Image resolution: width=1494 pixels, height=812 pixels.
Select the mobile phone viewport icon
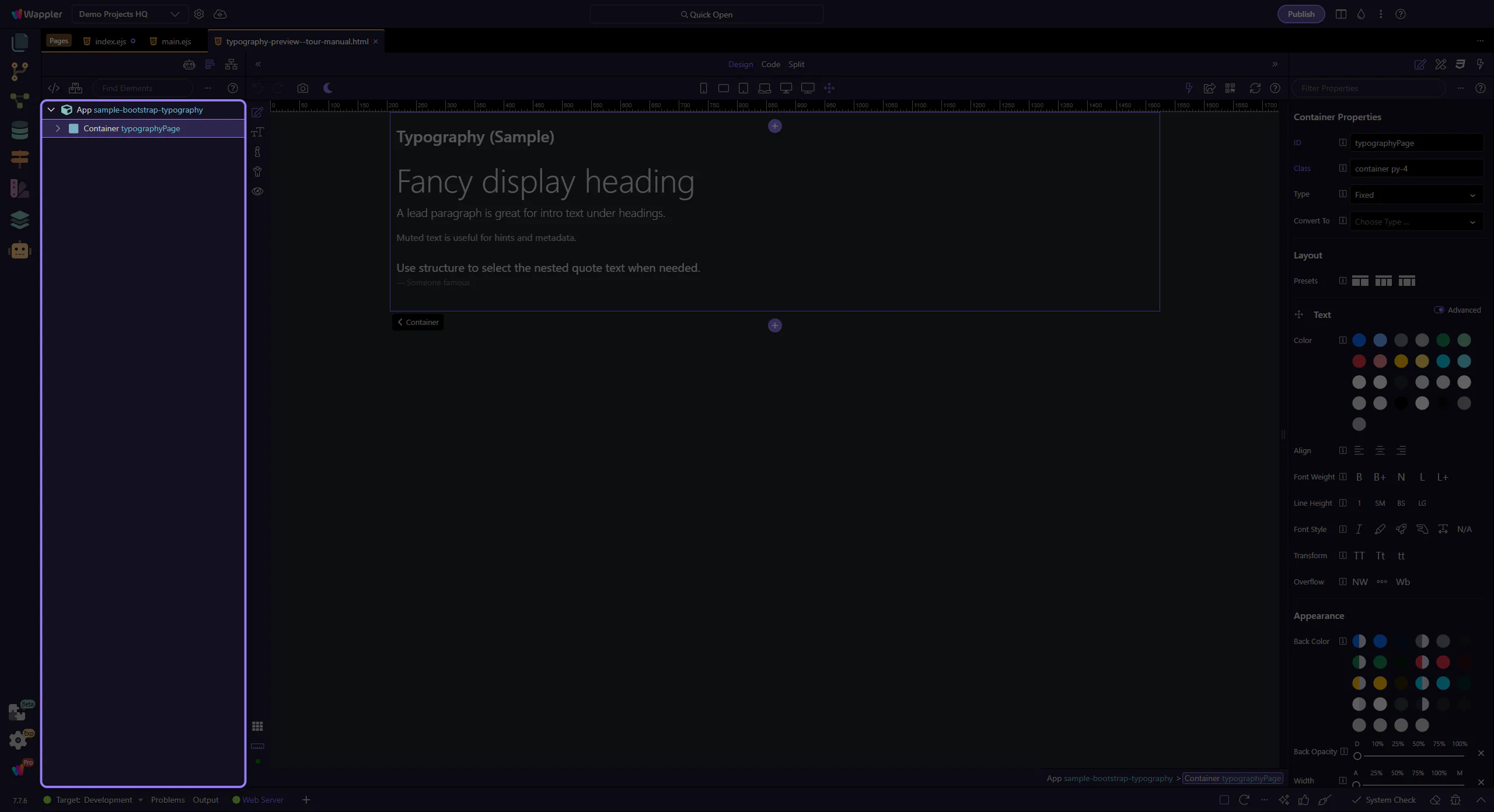(703, 88)
